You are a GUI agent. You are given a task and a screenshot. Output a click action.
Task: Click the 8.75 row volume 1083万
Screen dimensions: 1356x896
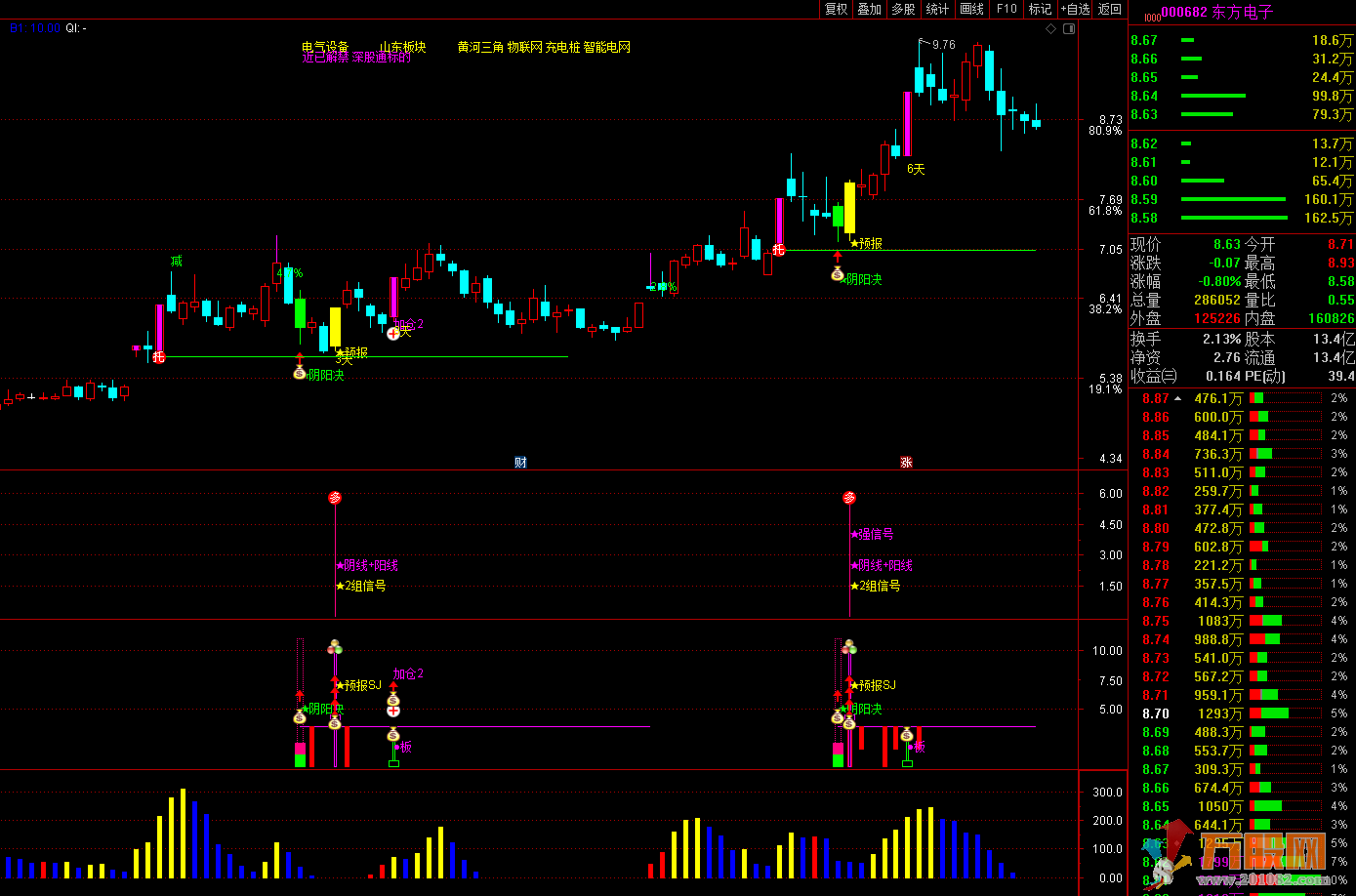tap(1219, 621)
